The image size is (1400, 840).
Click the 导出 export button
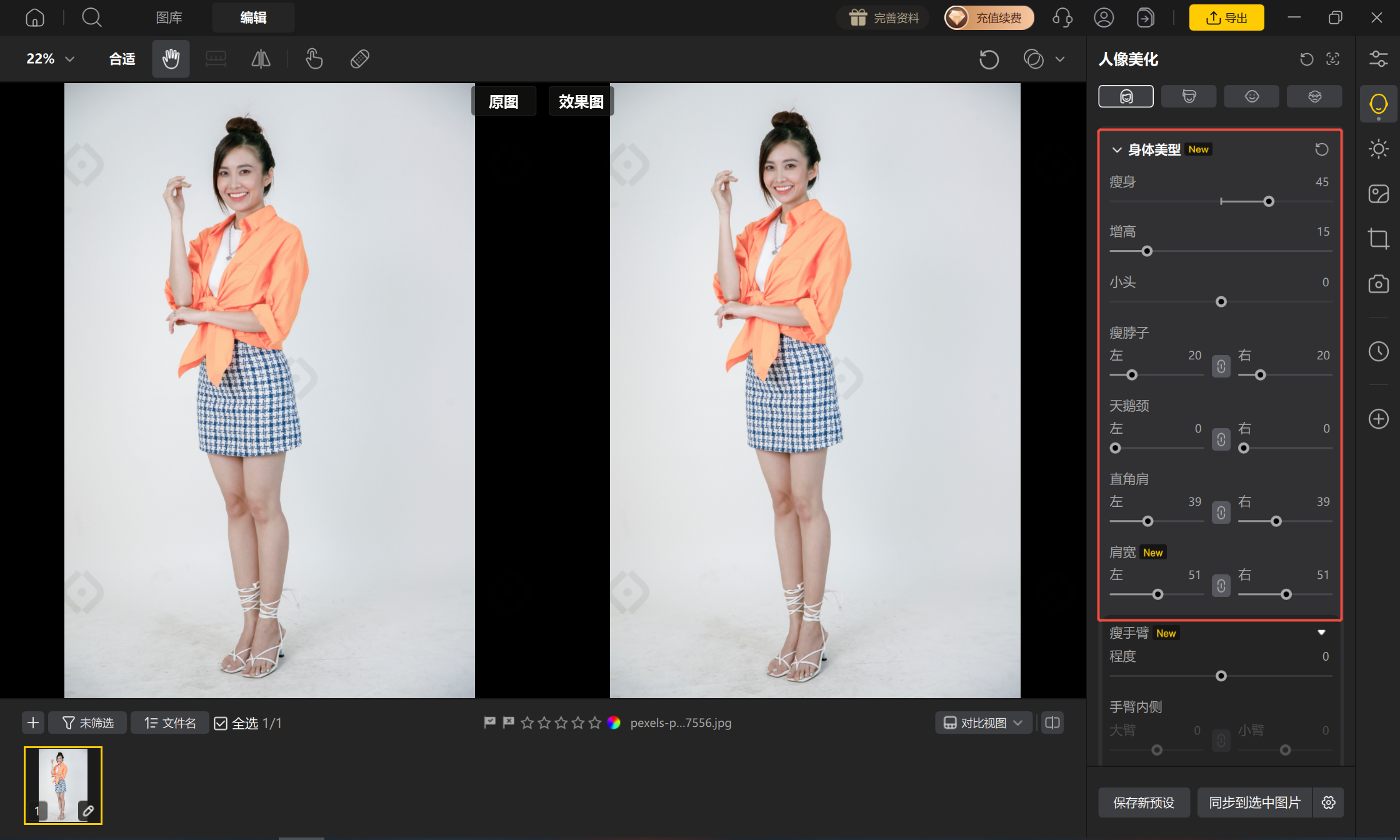pyautogui.click(x=1226, y=17)
